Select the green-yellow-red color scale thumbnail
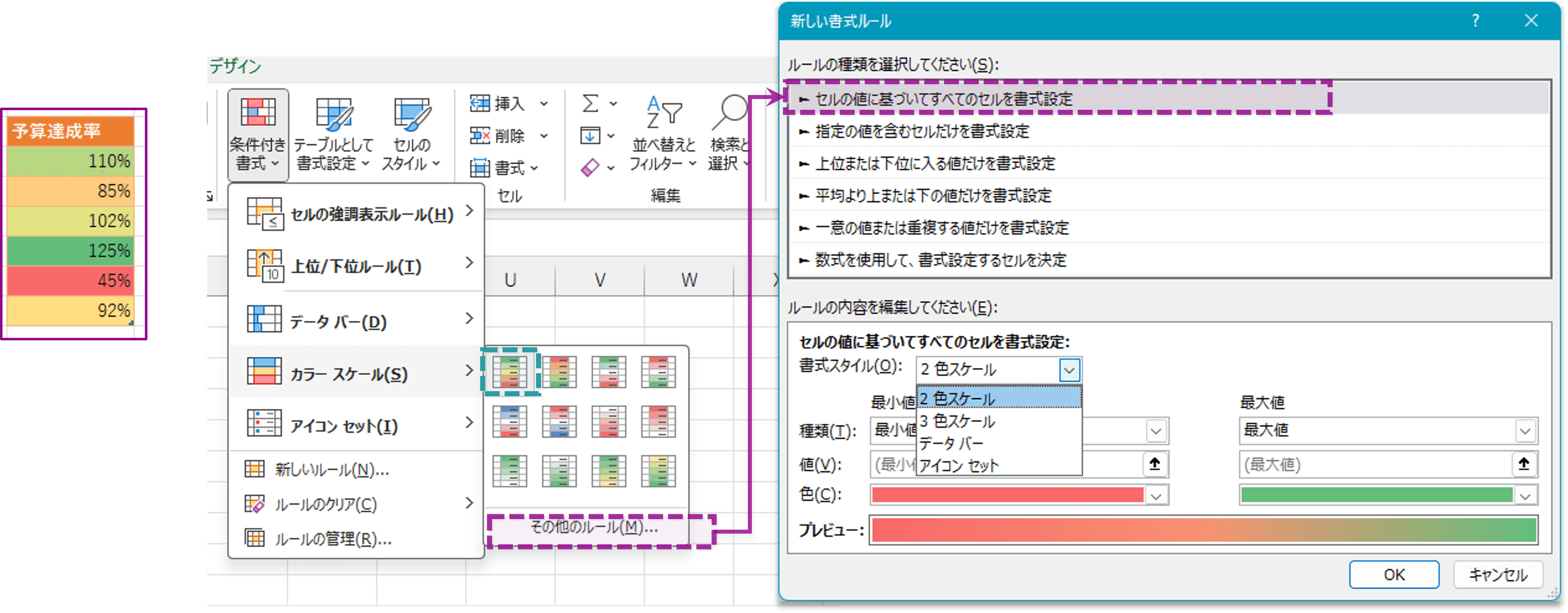This screenshot has width=1568, height=613. click(x=510, y=371)
